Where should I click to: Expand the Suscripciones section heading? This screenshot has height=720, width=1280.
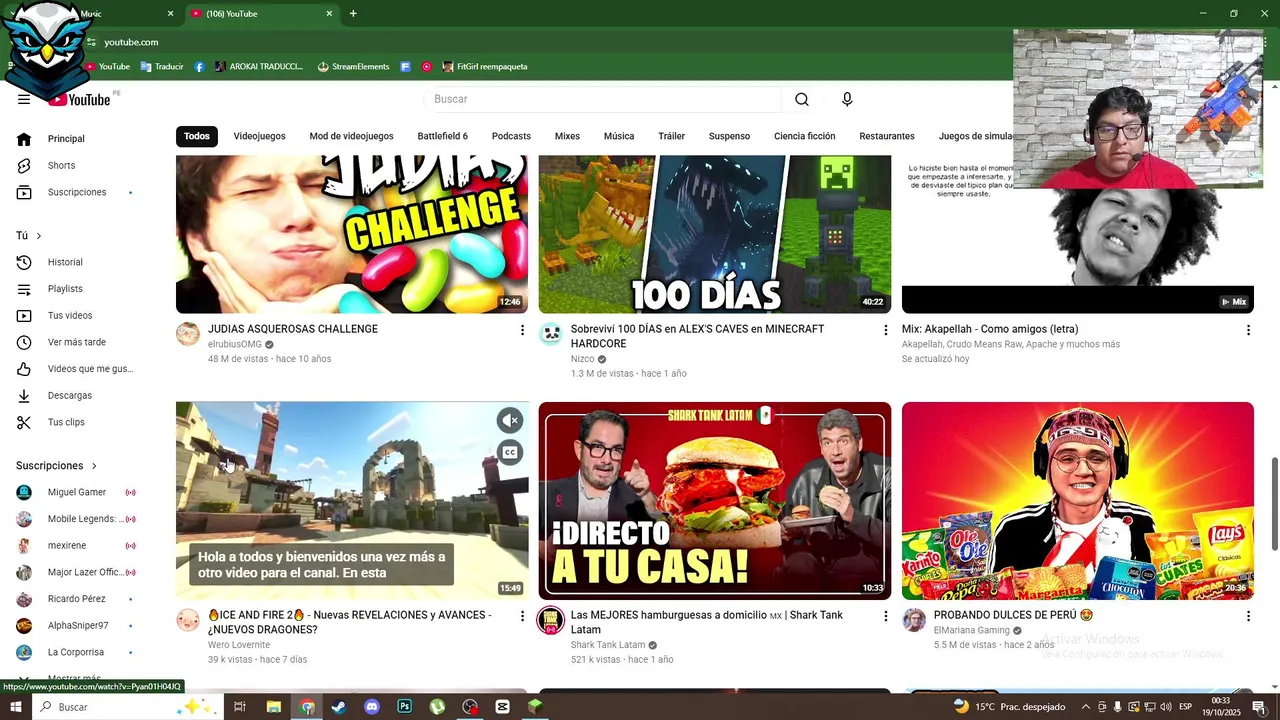tap(57, 466)
